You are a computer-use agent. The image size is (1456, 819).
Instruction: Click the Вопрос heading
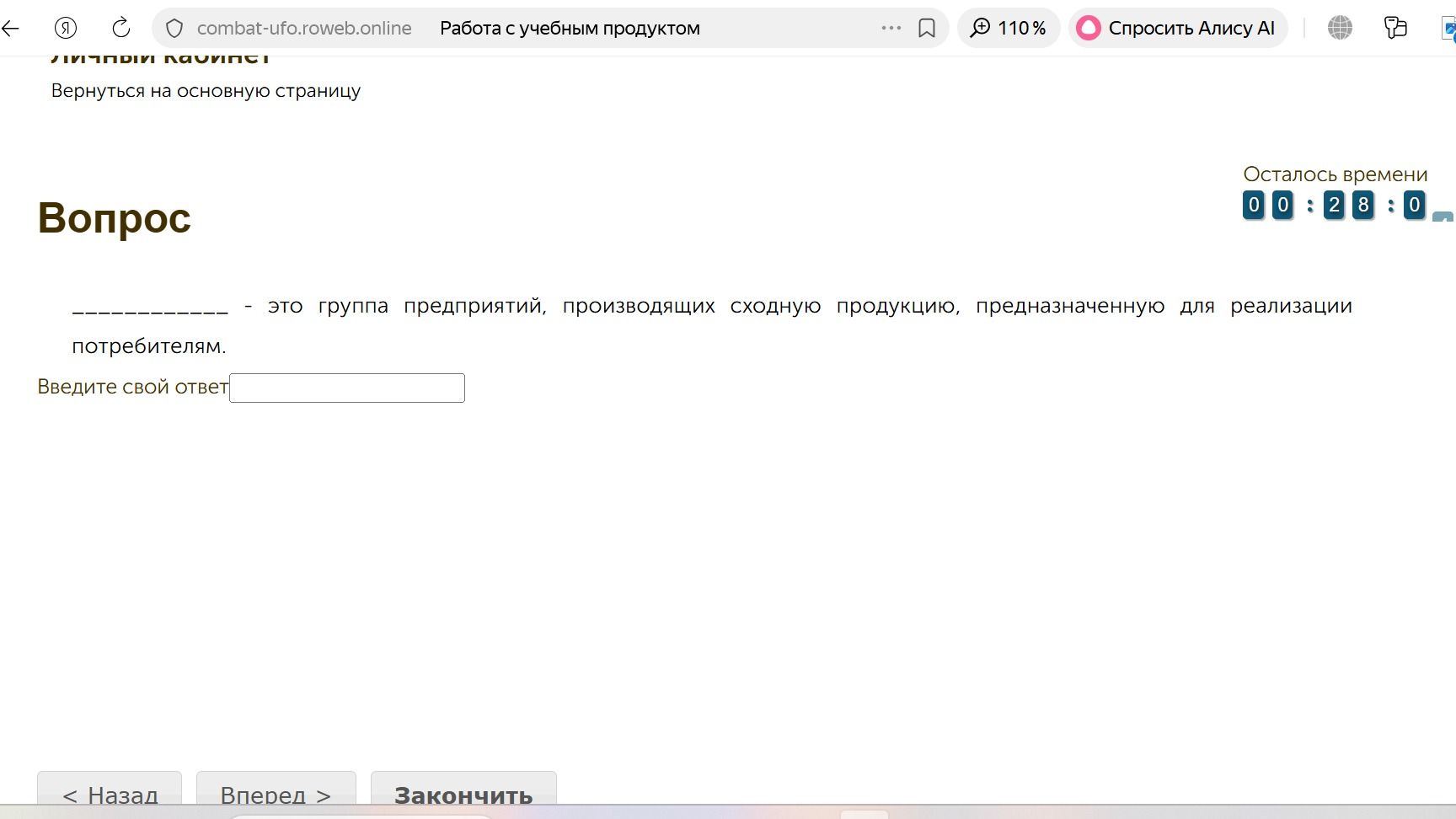pyautogui.click(x=115, y=217)
